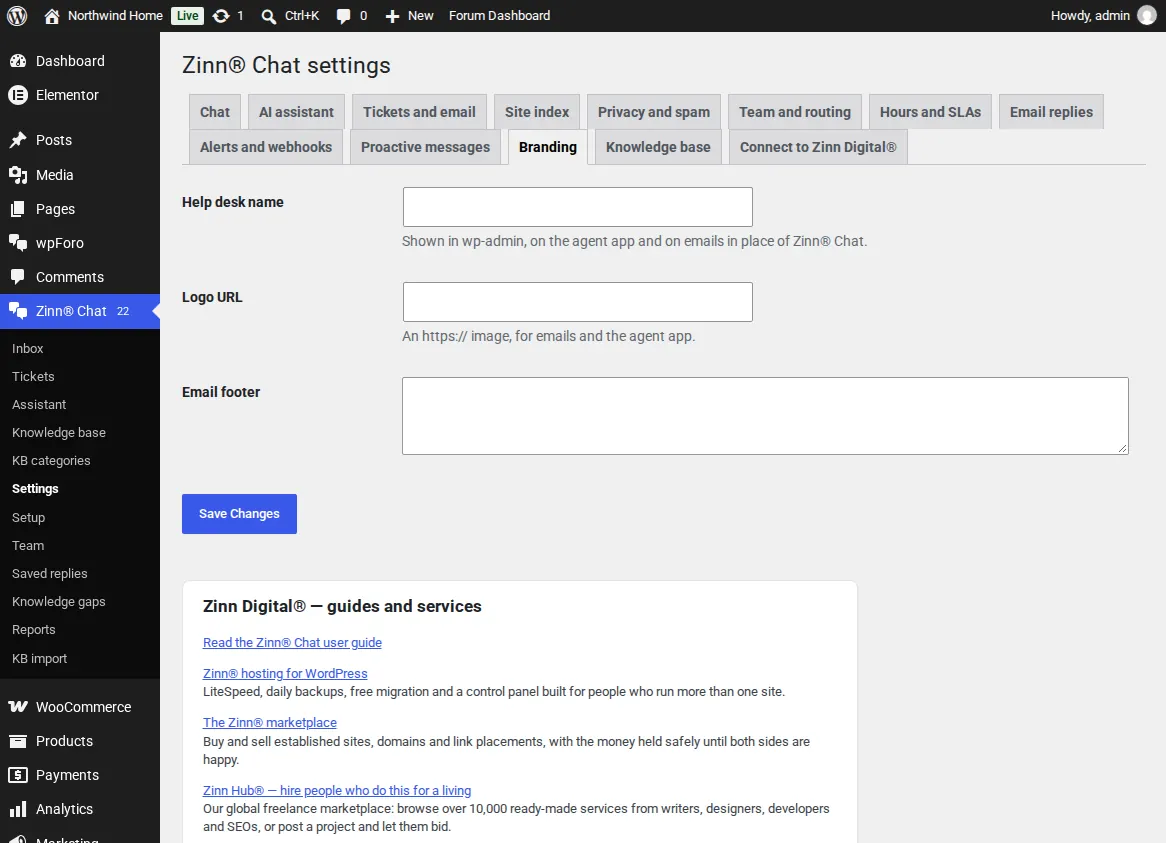
Task: Open the Alerts and webhooks tab
Action: point(266,146)
